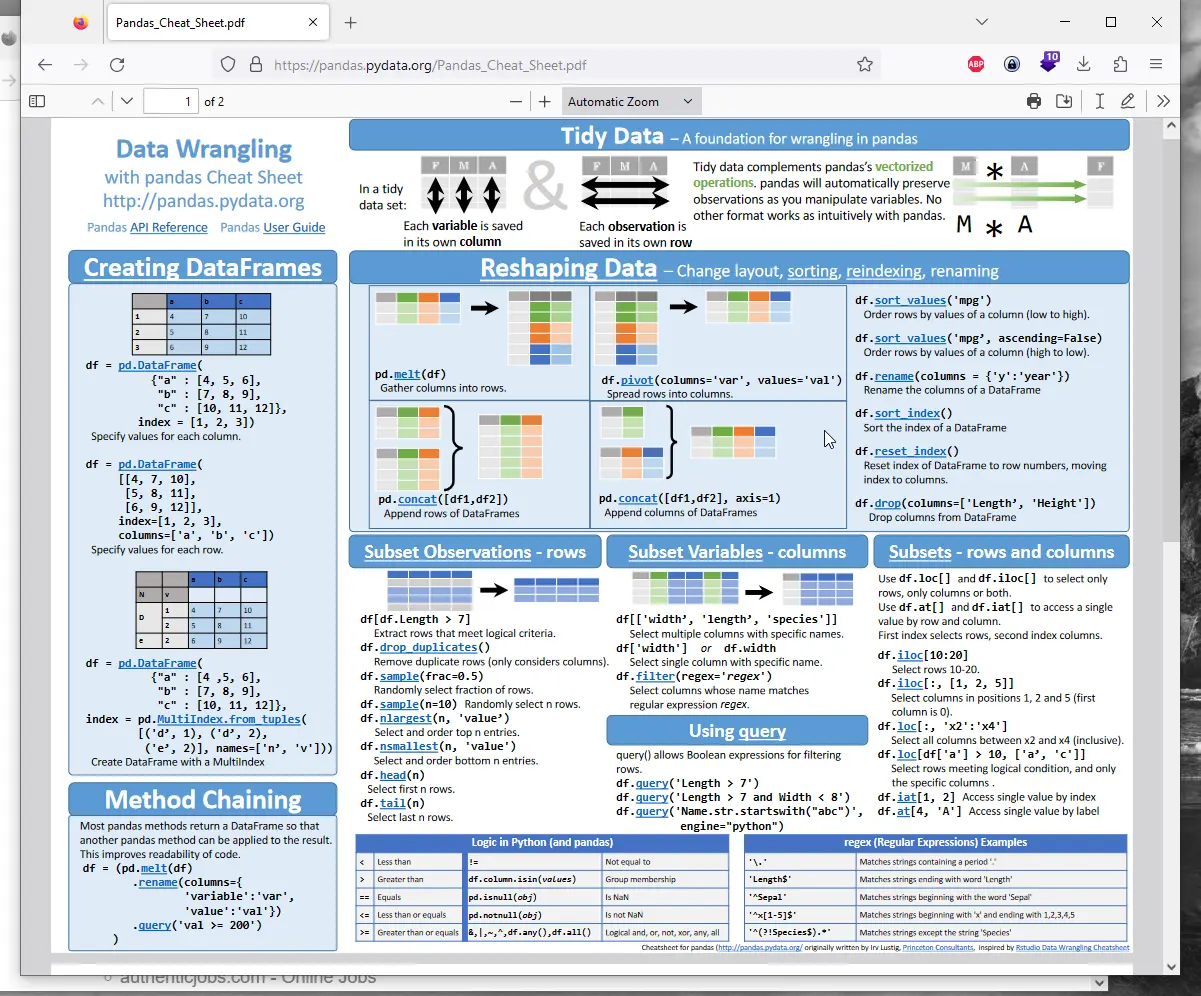This screenshot has width=1201, height=996.
Task: Print the PDF document
Action: click(1034, 101)
